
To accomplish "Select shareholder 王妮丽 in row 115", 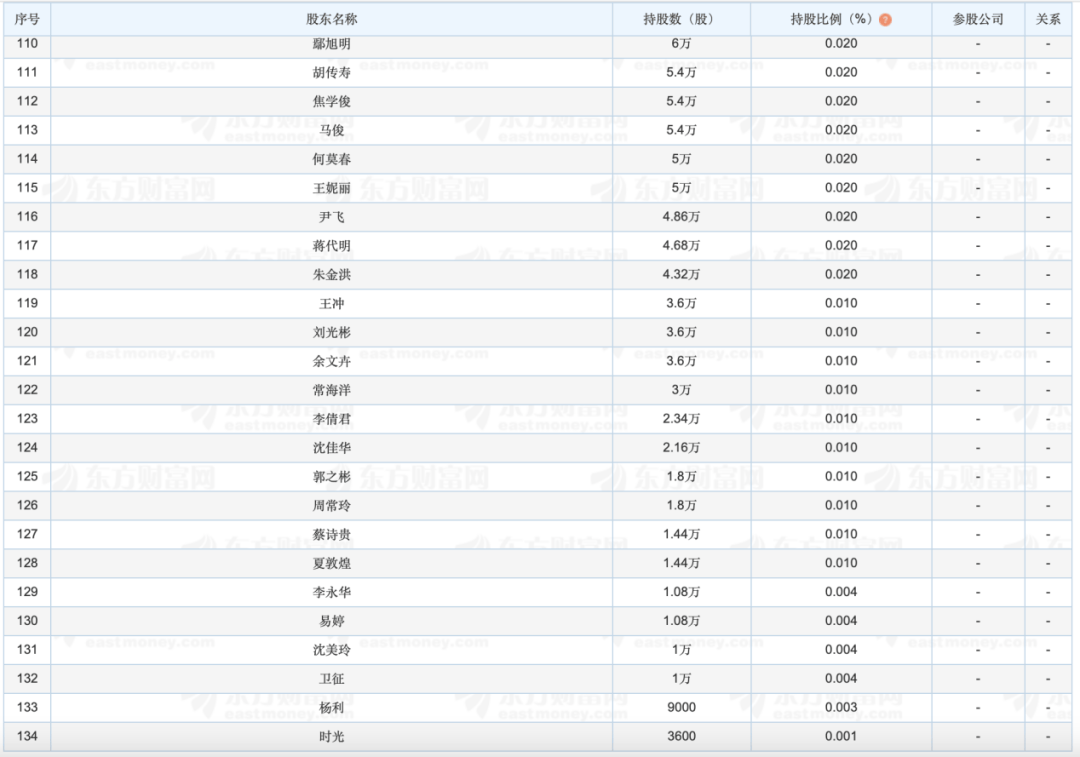I will point(331,188).
